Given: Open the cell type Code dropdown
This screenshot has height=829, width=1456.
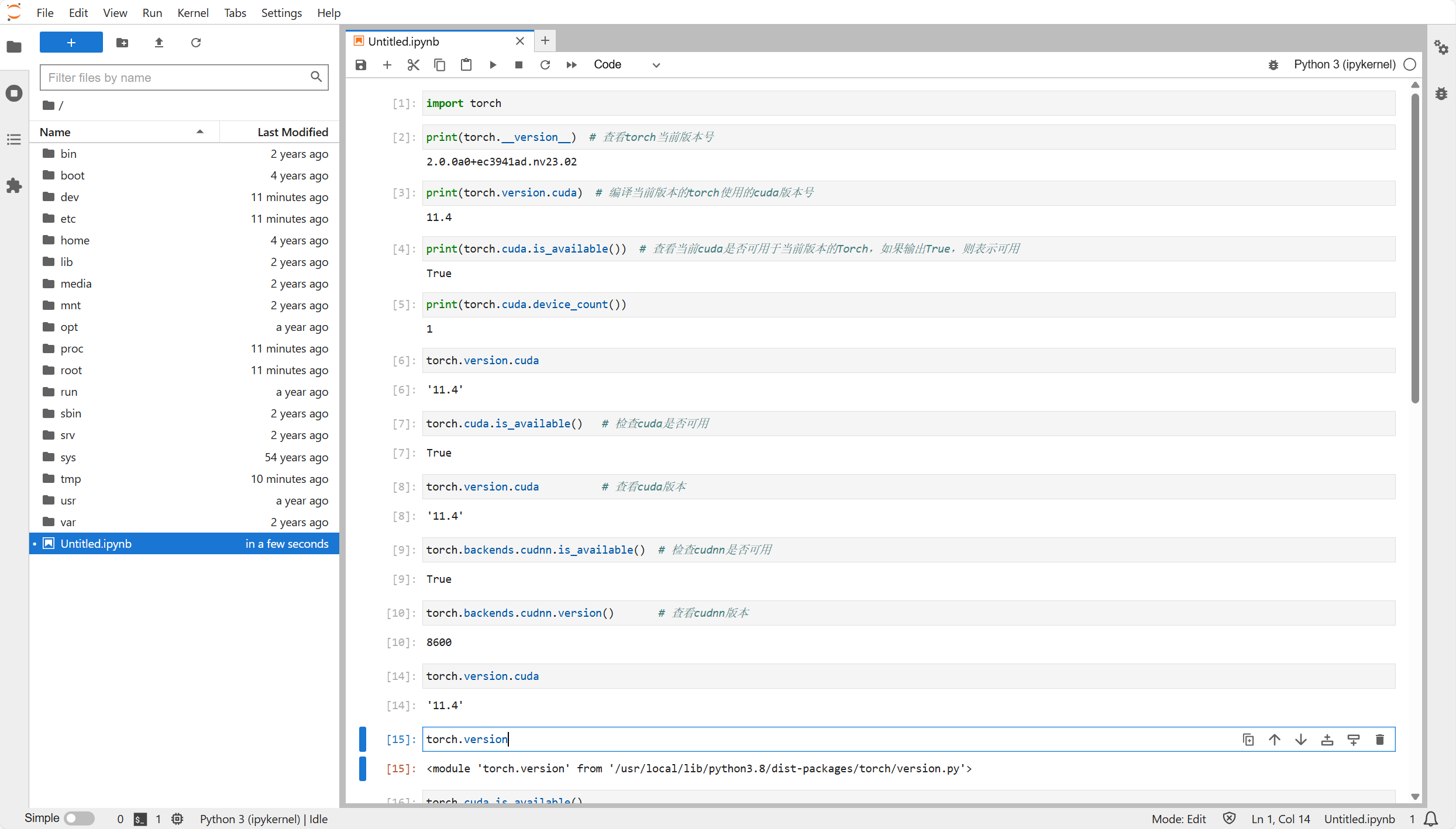Looking at the screenshot, I should pos(627,65).
